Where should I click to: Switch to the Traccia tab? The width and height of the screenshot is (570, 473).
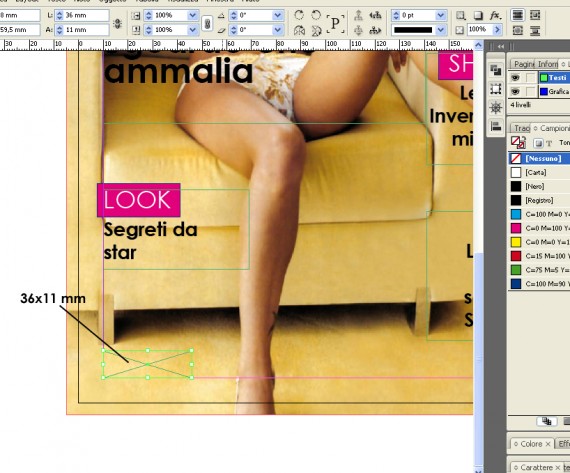521,128
